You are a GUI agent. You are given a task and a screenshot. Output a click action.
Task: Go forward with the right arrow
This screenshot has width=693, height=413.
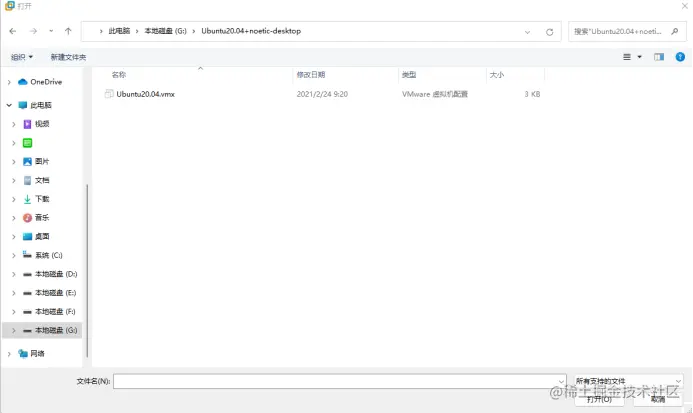(x=33, y=31)
